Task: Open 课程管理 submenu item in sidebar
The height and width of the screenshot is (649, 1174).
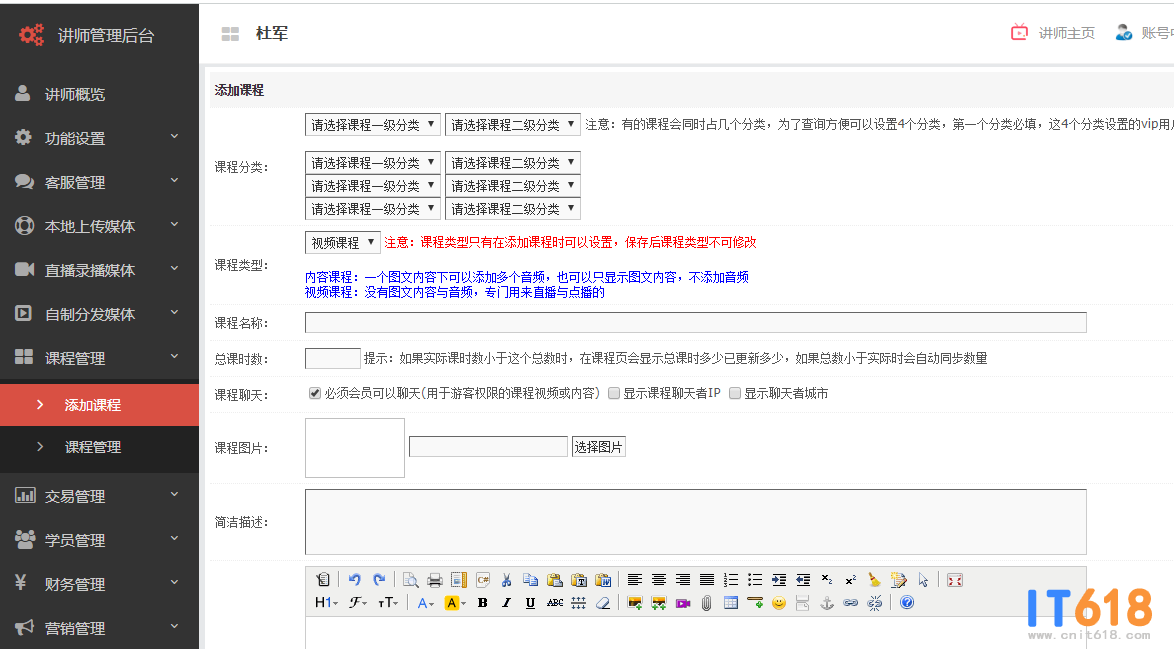Action: [93, 447]
